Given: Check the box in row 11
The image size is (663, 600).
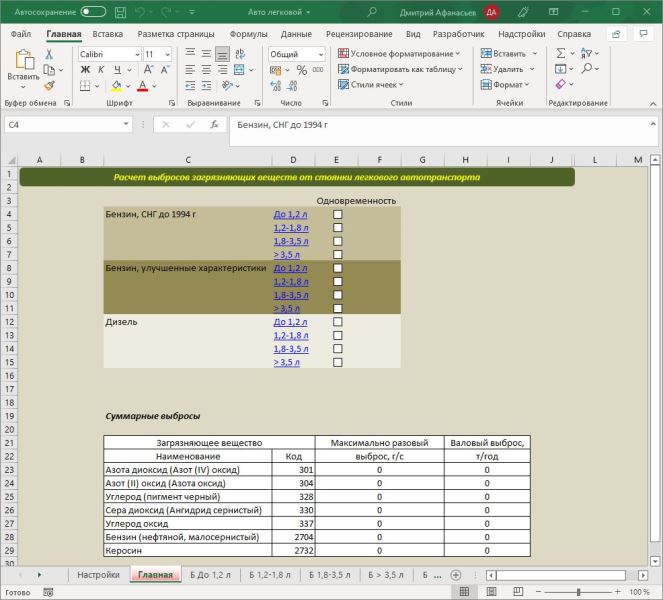Looking at the screenshot, I should pyautogui.click(x=337, y=309).
